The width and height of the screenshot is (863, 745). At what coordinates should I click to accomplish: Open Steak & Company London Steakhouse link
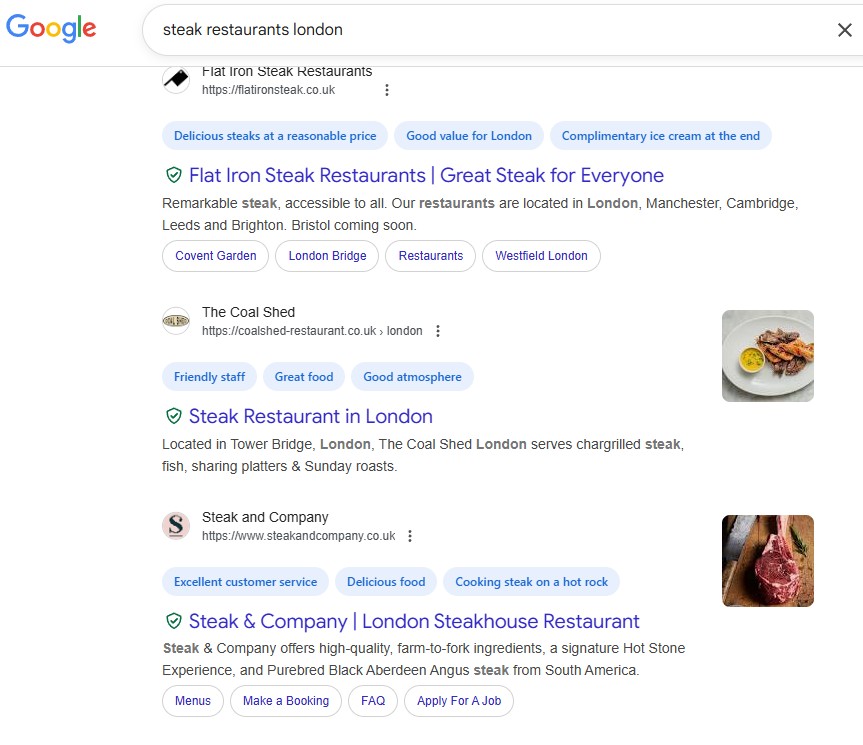point(414,622)
